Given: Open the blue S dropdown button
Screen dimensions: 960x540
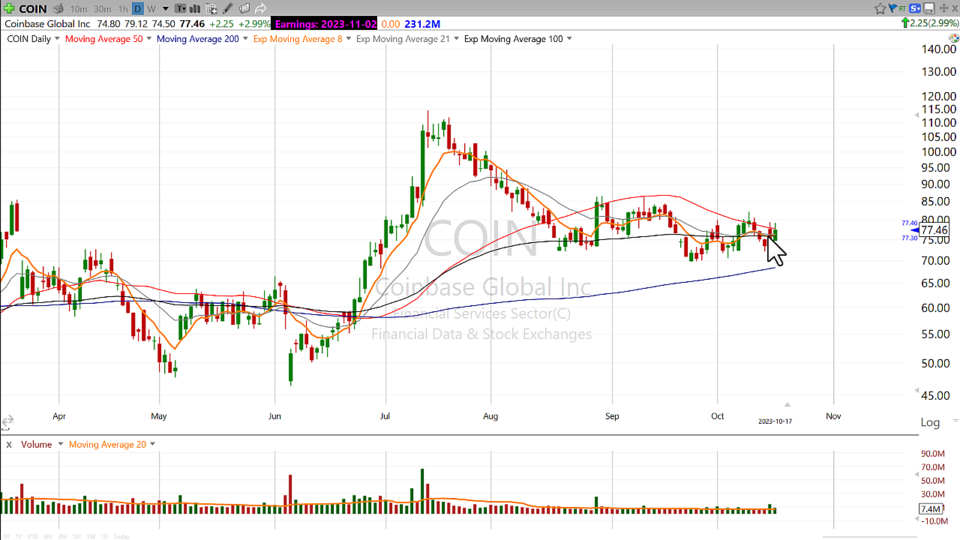Looking at the screenshot, I should 915,8.
